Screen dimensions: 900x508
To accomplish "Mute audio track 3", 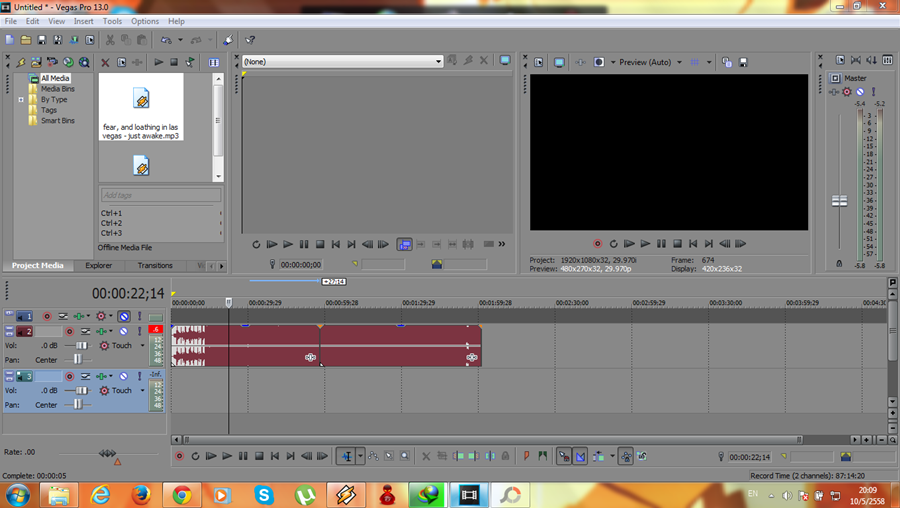I will (x=123, y=377).
